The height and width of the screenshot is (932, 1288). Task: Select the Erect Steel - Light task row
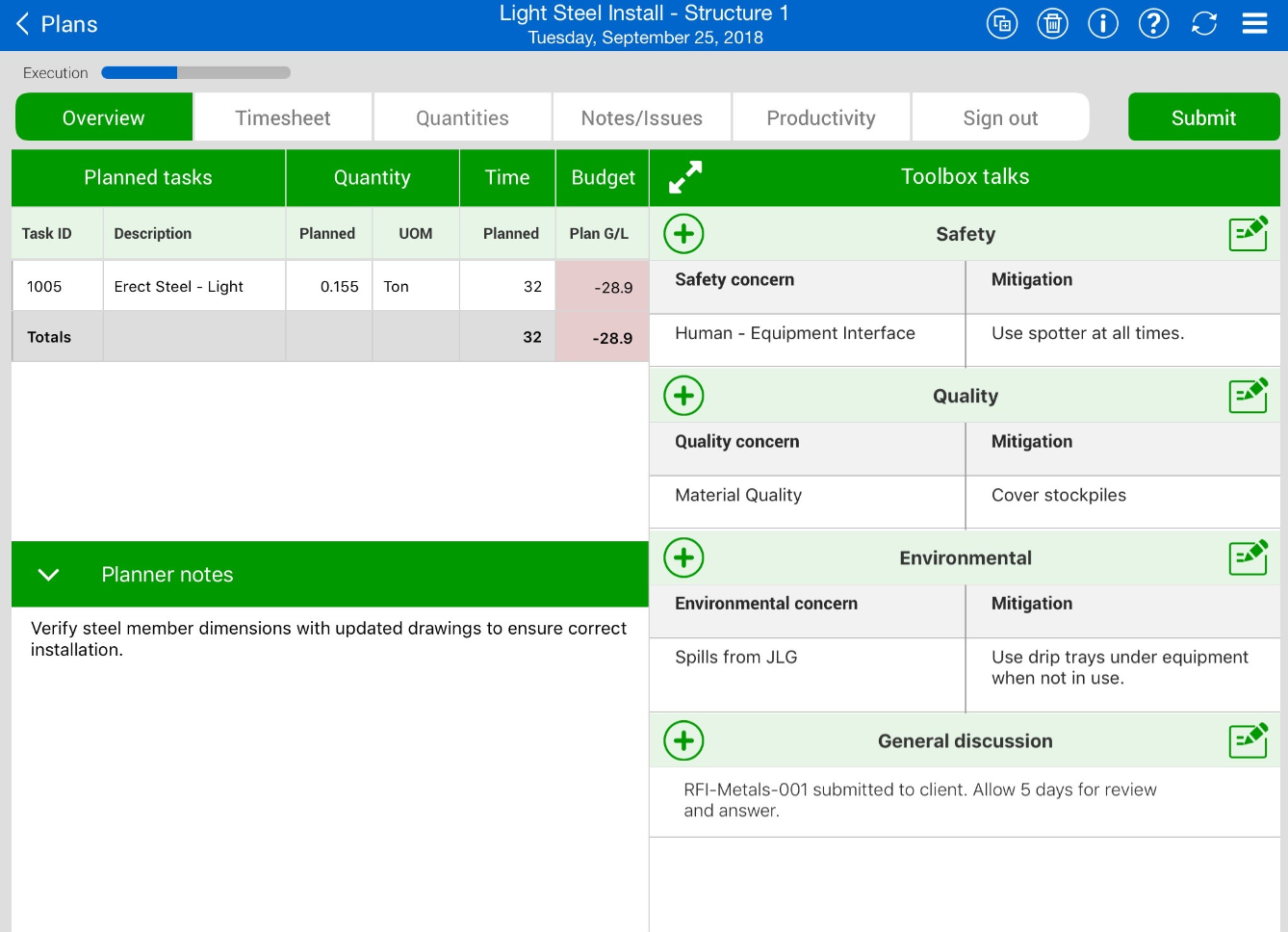click(x=179, y=287)
